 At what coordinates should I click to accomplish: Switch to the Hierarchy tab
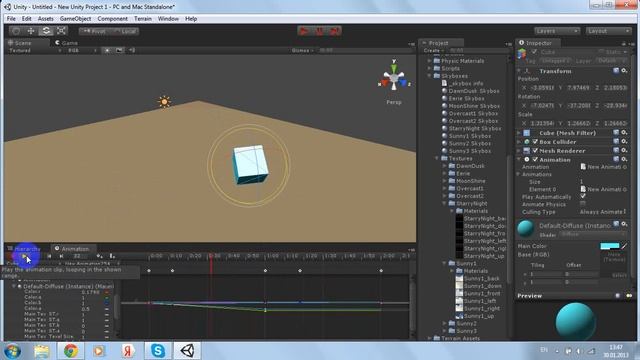pyautogui.click(x=24, y=249)
